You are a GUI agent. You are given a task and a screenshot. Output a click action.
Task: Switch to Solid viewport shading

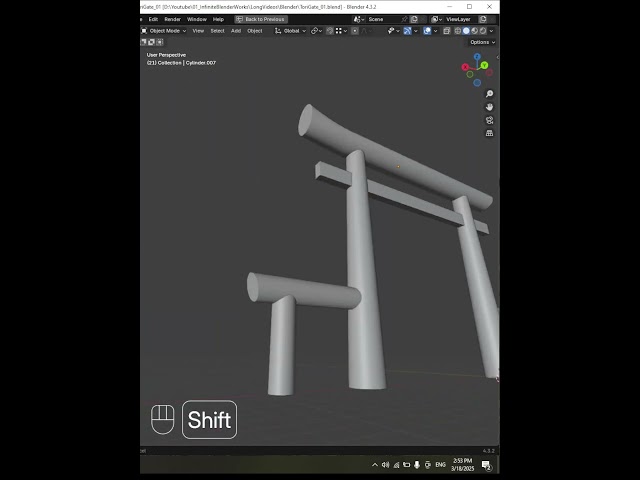[466, 31]
